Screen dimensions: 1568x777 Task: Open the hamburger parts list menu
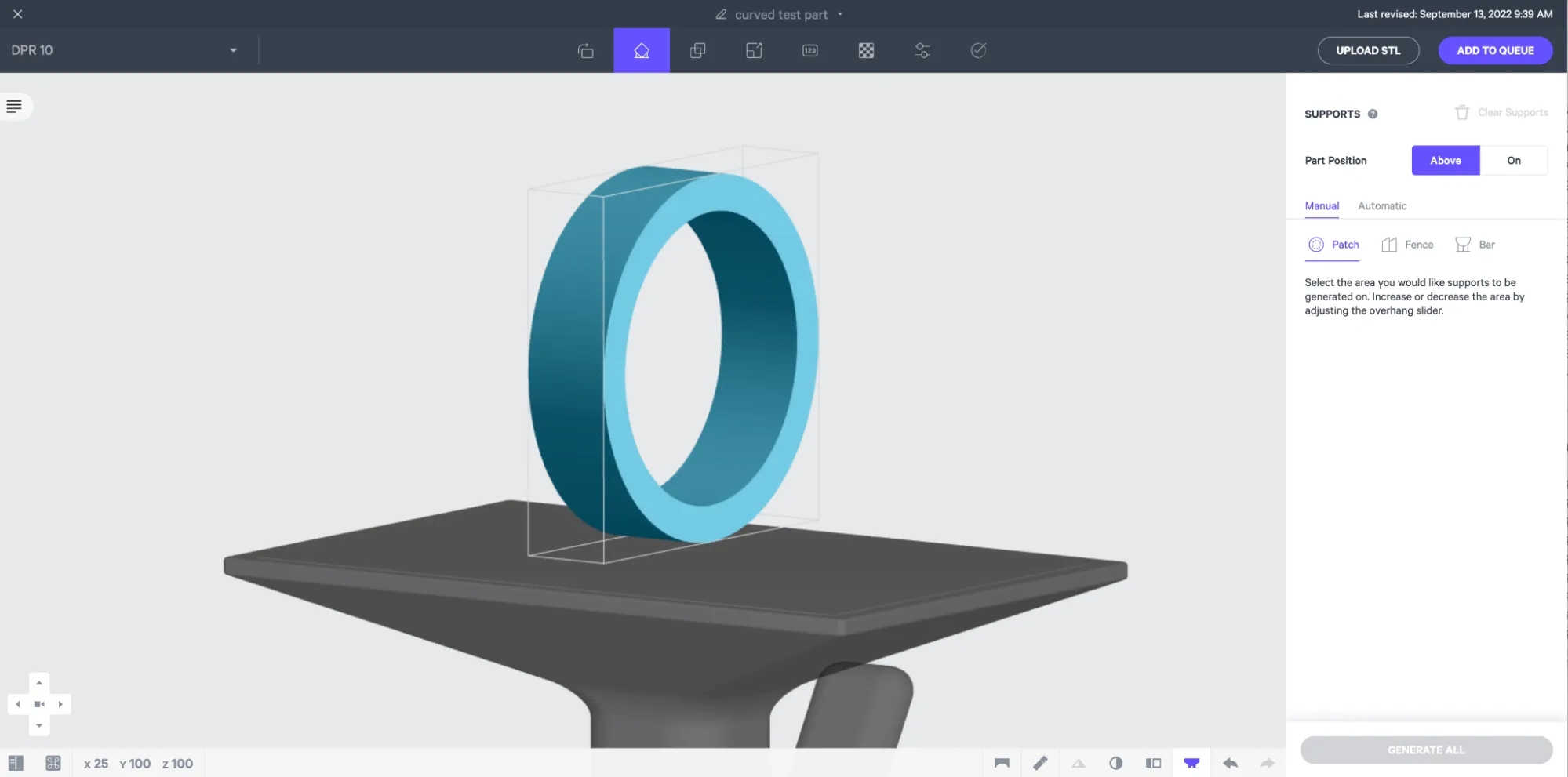tap(14, 106)
